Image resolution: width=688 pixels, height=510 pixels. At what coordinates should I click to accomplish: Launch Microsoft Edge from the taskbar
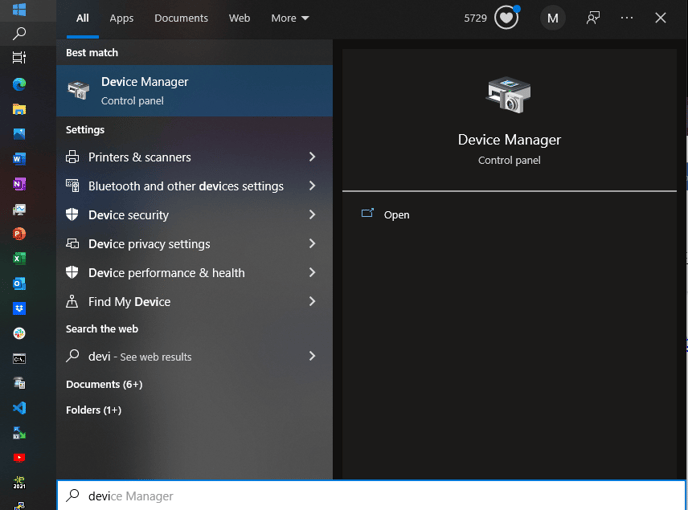19,84
